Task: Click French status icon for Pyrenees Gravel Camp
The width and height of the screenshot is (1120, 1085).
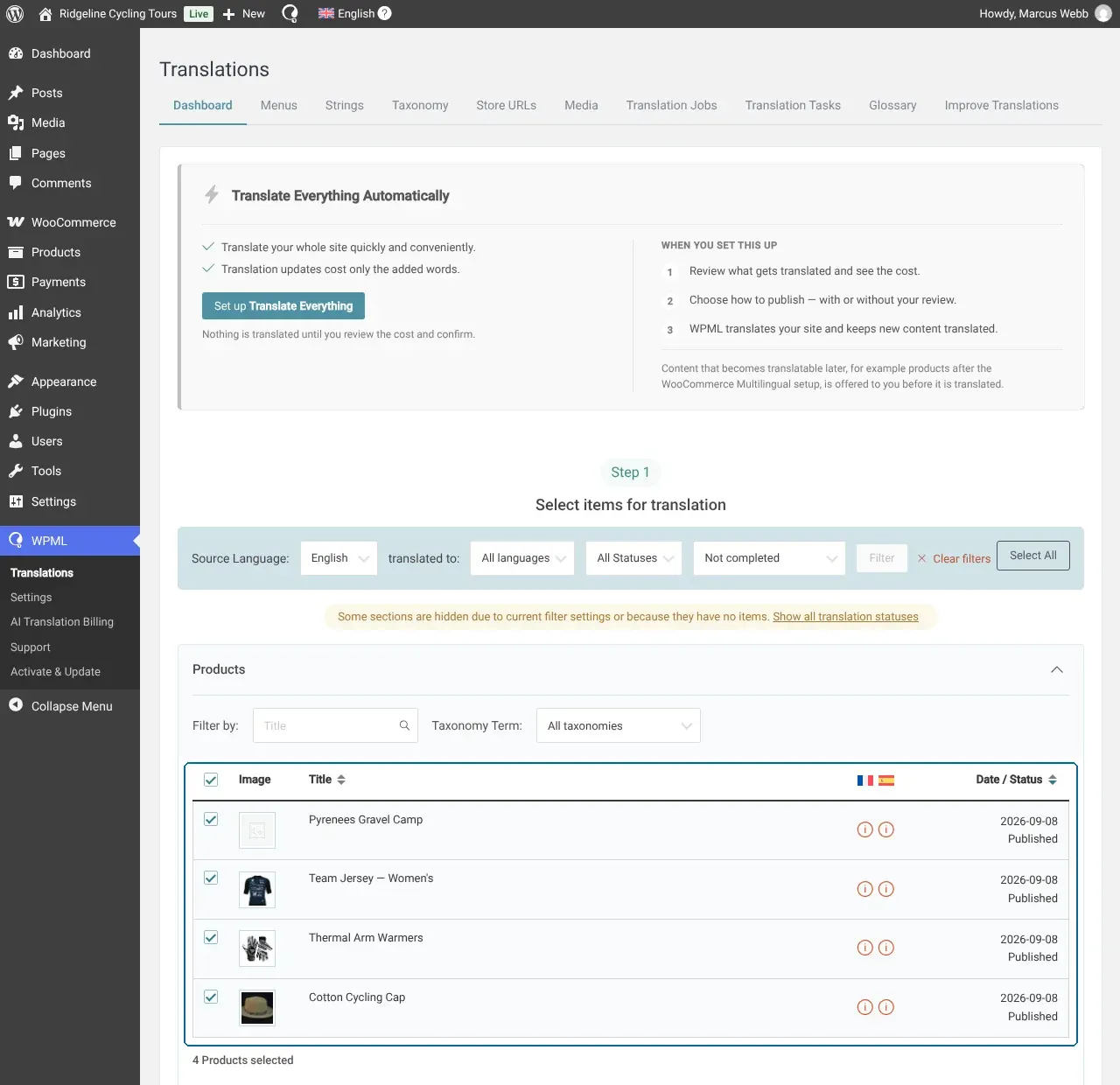Action: coord(864,829)
